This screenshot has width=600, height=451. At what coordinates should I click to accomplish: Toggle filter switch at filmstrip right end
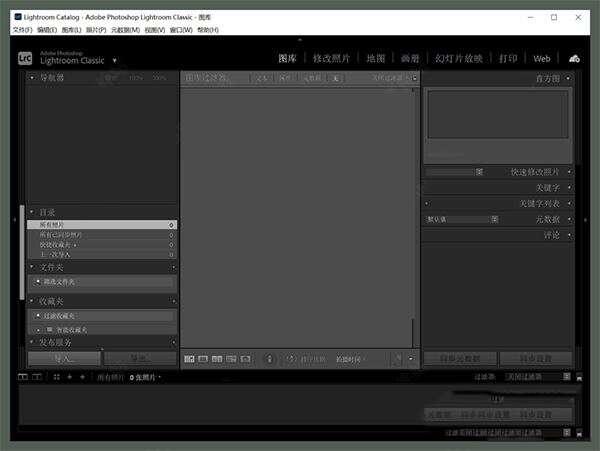tap(578, 377)
